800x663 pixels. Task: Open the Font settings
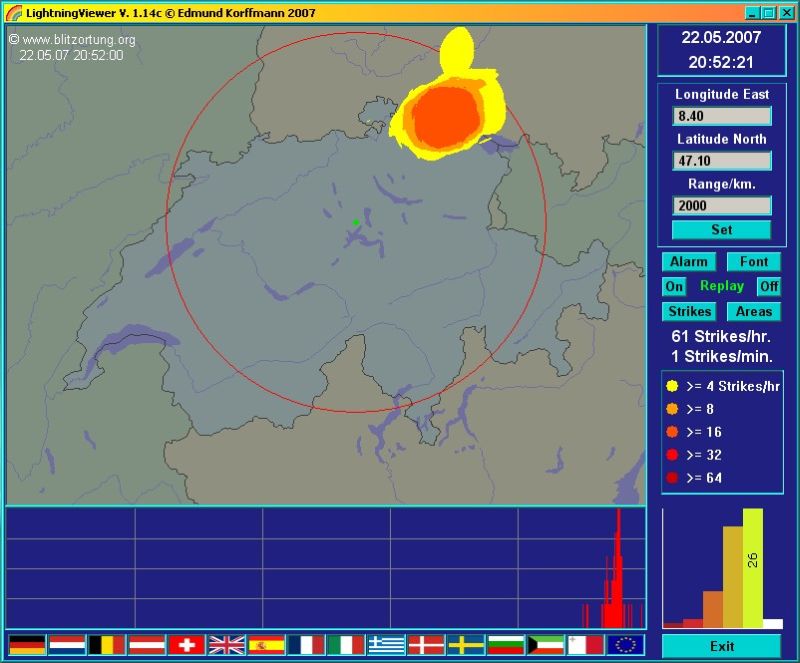coord(754,262)
